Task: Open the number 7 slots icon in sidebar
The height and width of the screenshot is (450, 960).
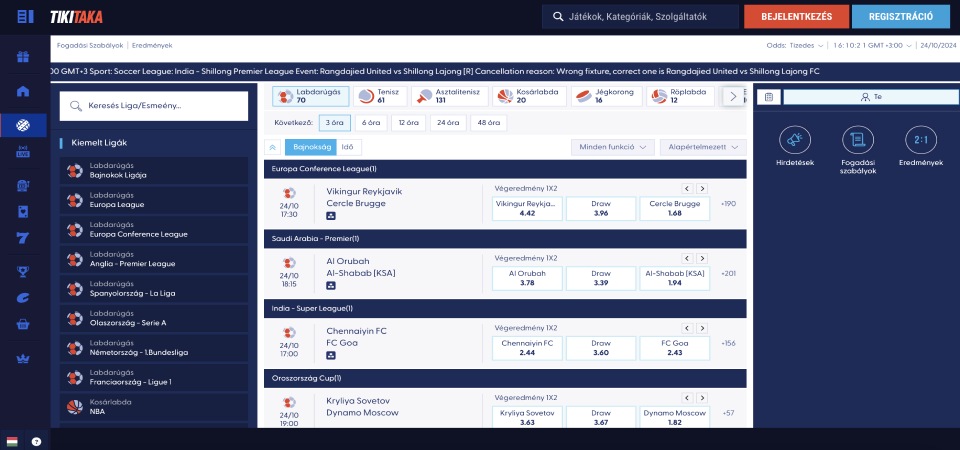Action: 23,238
